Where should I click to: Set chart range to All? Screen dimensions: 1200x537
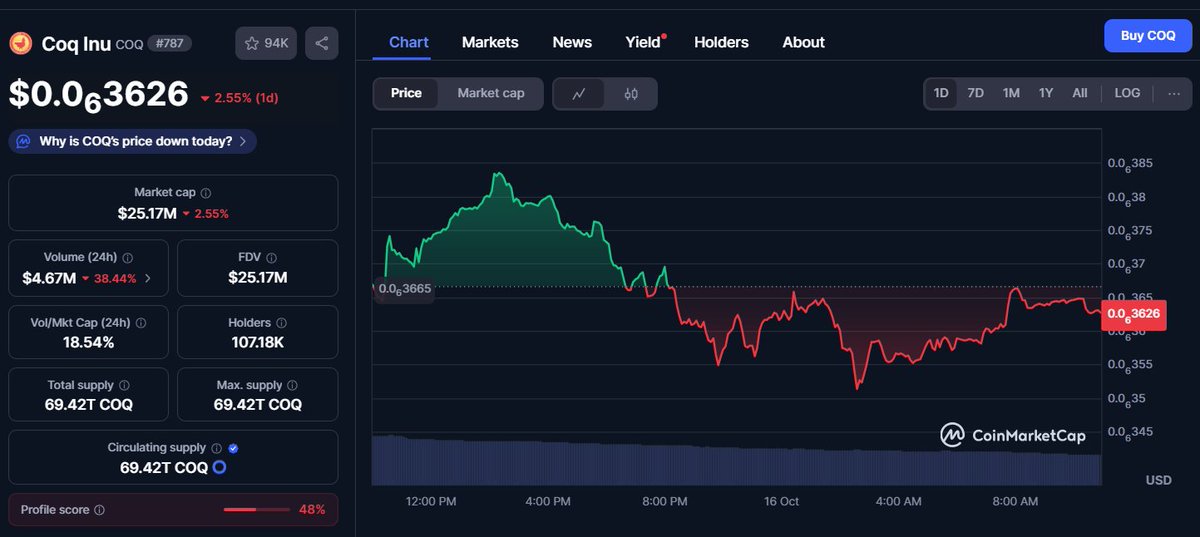click(1080, 93)
